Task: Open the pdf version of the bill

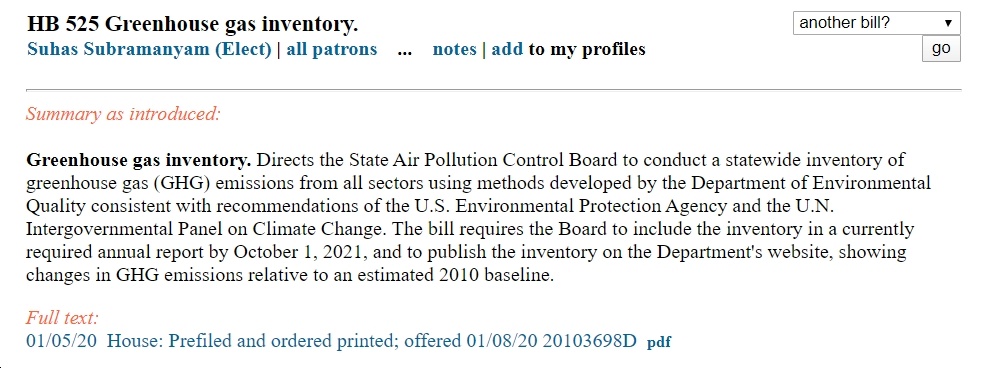Action: click(x=659, y=342)
